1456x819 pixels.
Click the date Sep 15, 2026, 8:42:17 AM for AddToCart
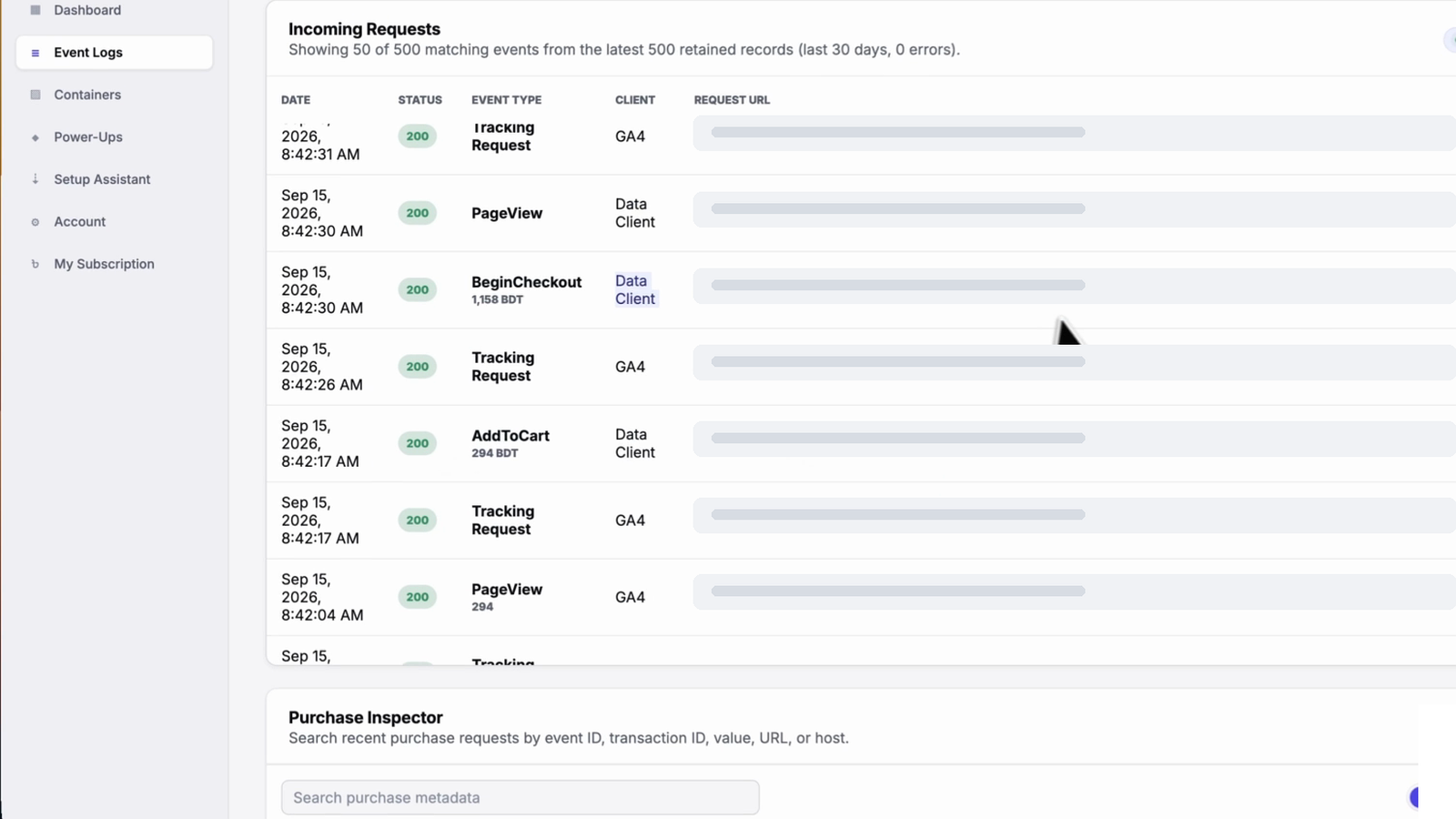pyautogui.click(x=320, y=443)
